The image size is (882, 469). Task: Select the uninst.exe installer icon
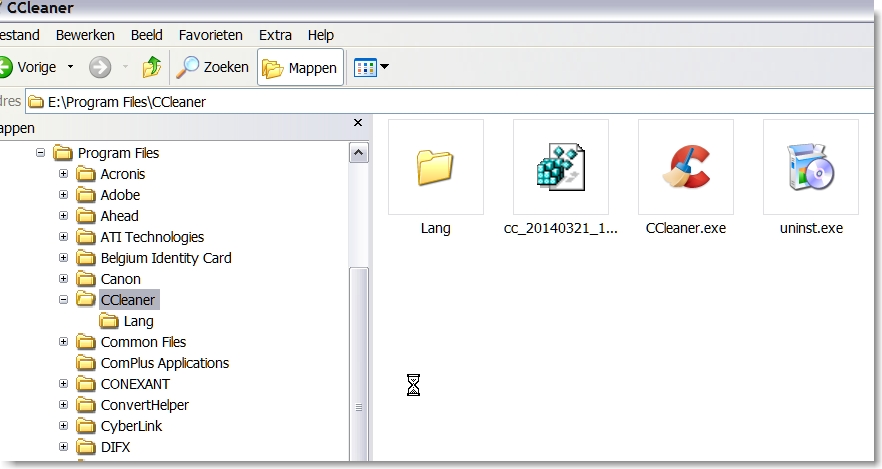[x=811, y=167]
